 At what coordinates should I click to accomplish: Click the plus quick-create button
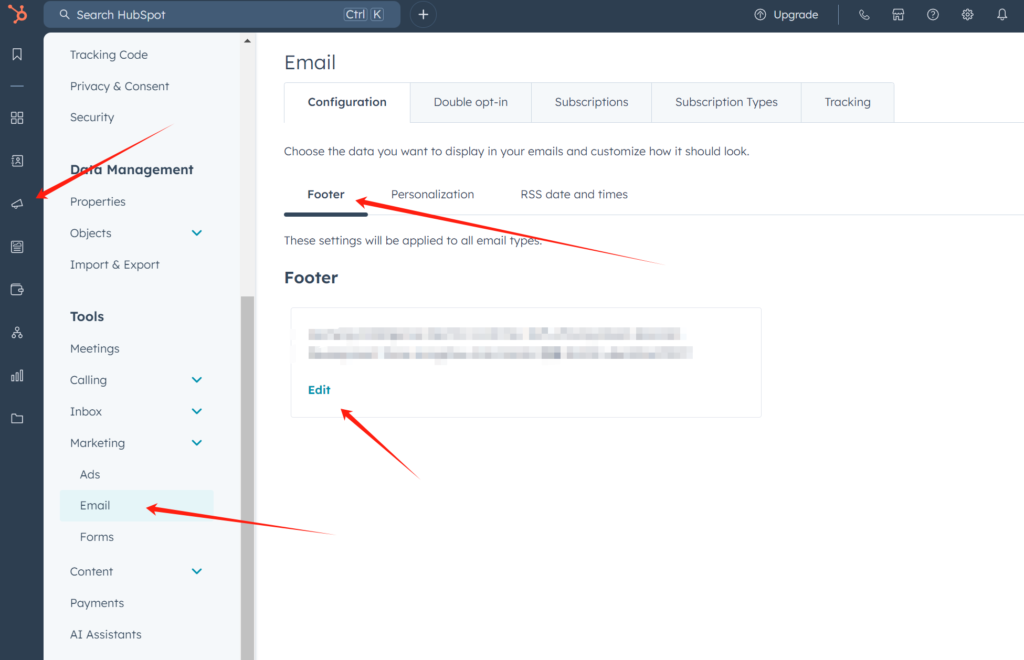[423, 15]
